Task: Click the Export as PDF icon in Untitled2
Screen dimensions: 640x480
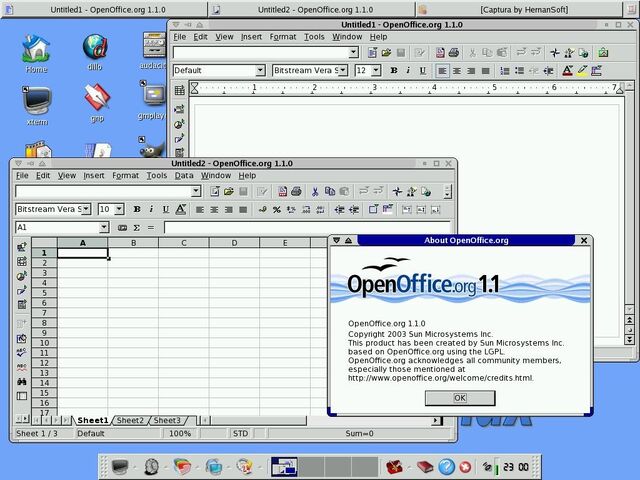Action: tap(282, 191)
